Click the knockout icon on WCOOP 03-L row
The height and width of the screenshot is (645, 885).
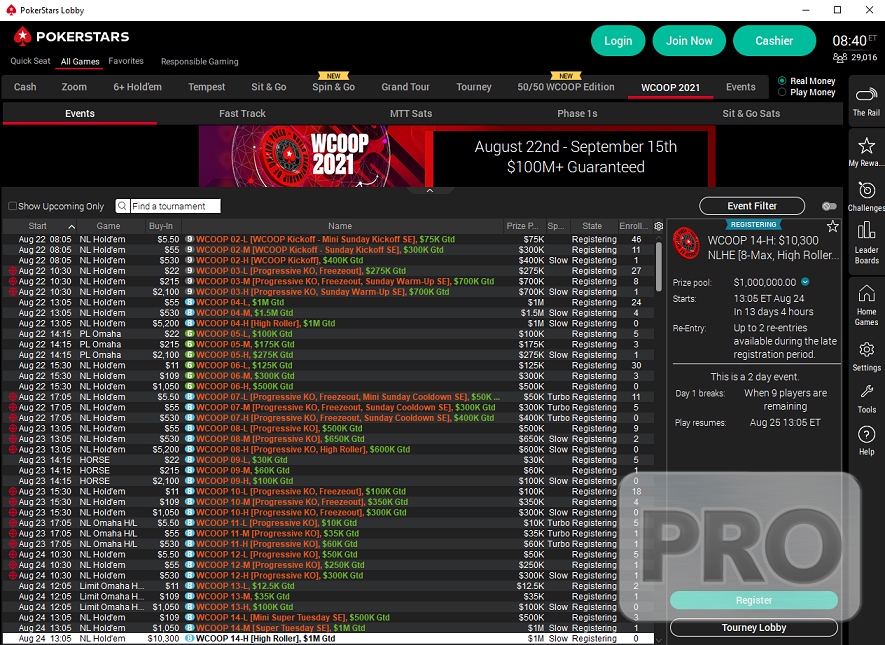click(x=12, y=271)
